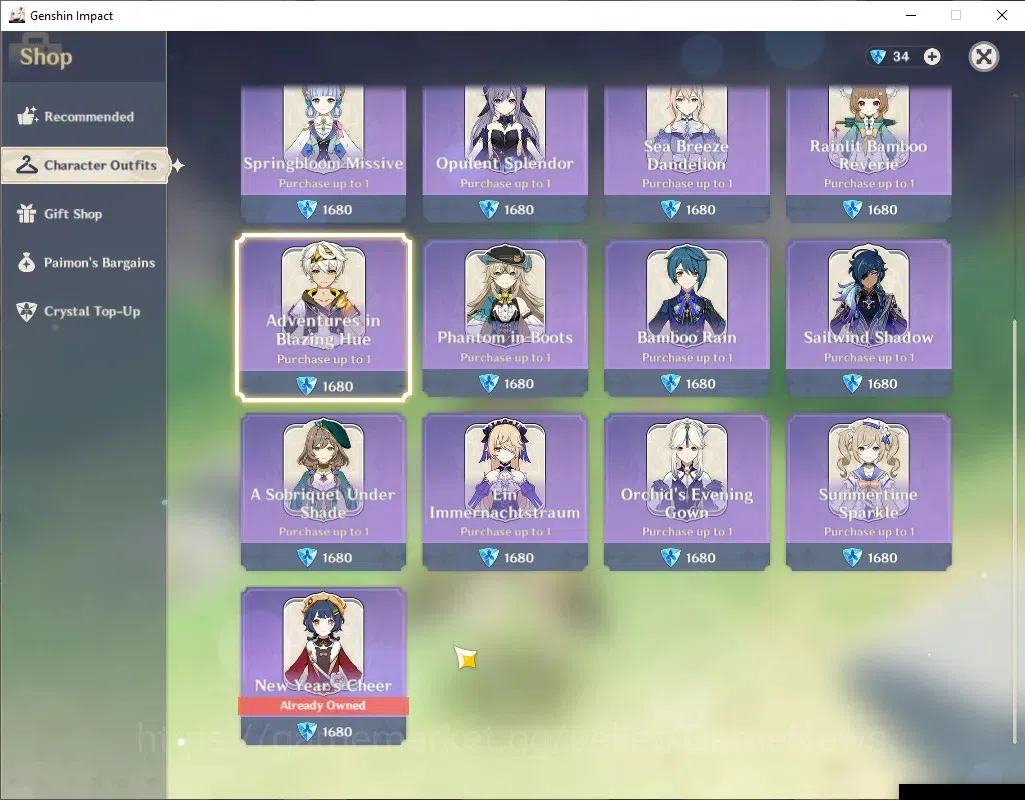Click the 1680 price on Rainlit Bamboo Reverie
This screenshot has height=800, width=1025.
tap(882, 210)
